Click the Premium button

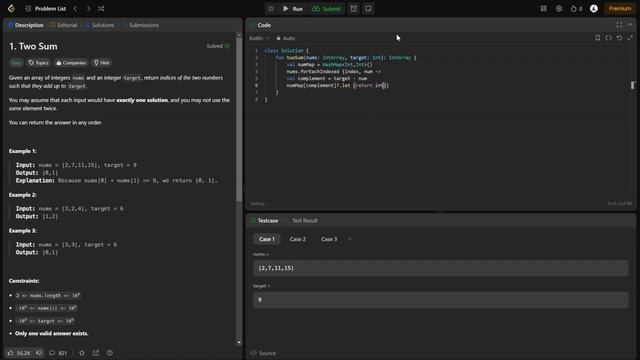point(620,9)
